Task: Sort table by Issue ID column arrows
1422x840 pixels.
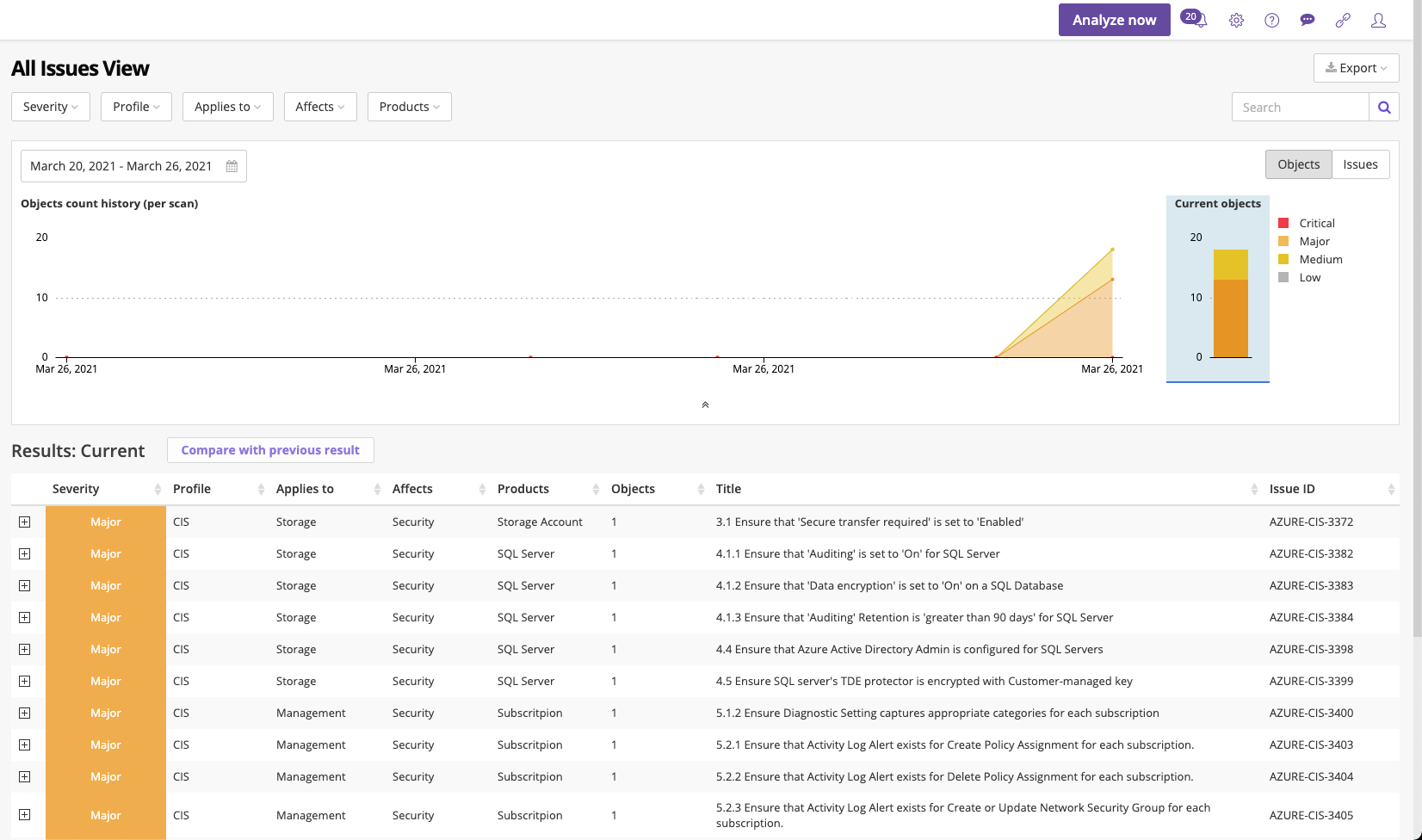Action: 1391,489
